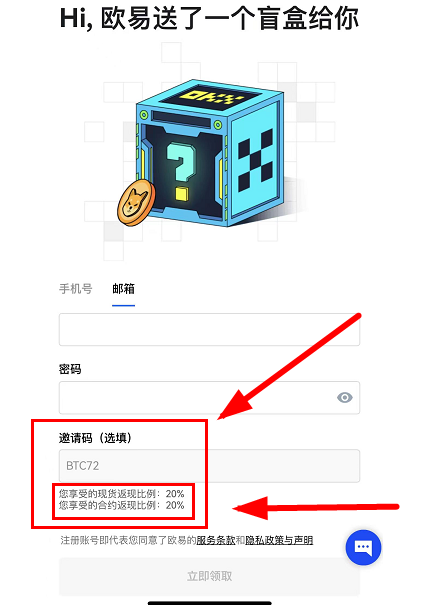Tap the Shiba coin beside the box
432x605 pixels.
tap(136, 203)
